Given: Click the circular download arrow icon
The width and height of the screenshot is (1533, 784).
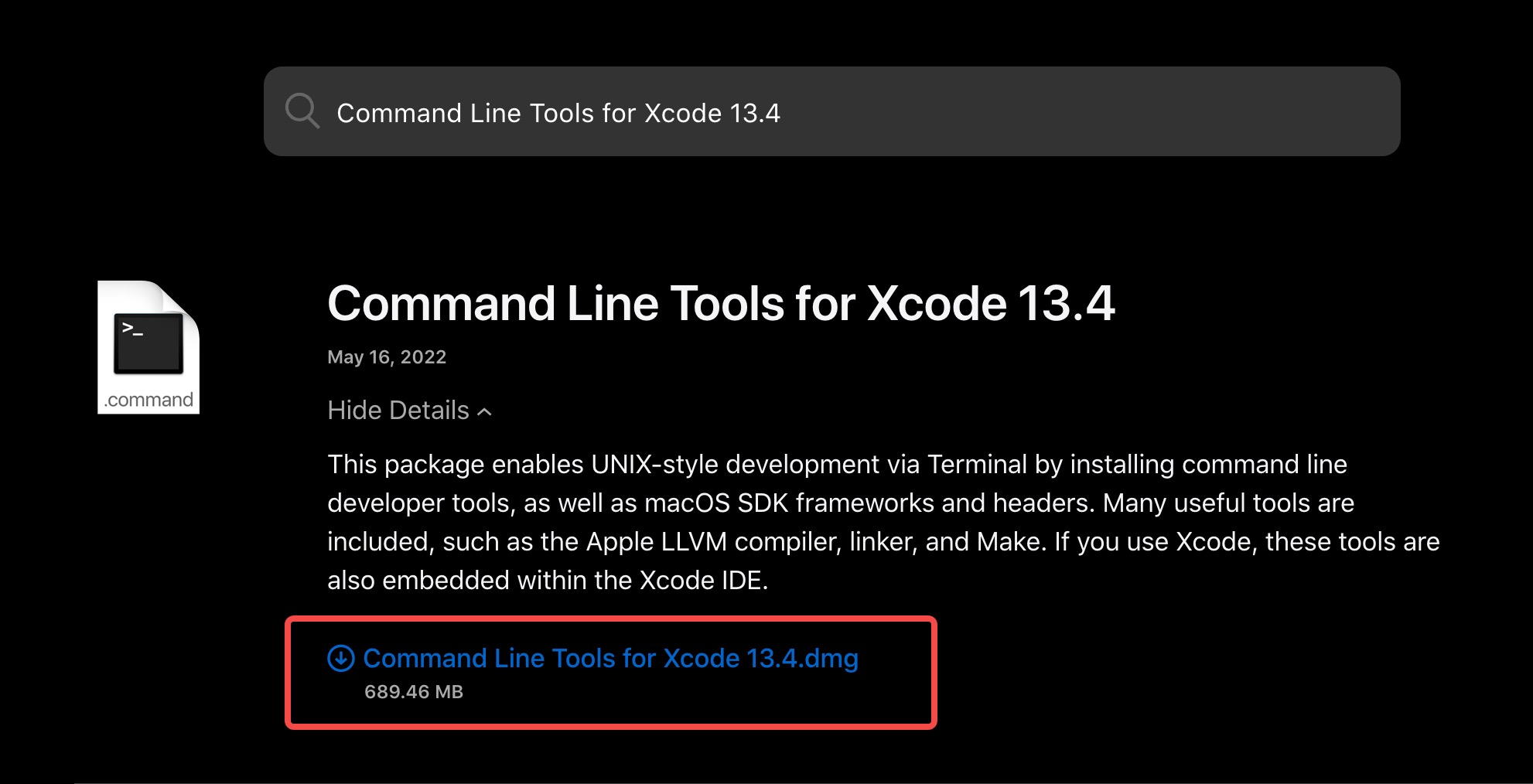Looking at the screenshot, I should point(341,659).
